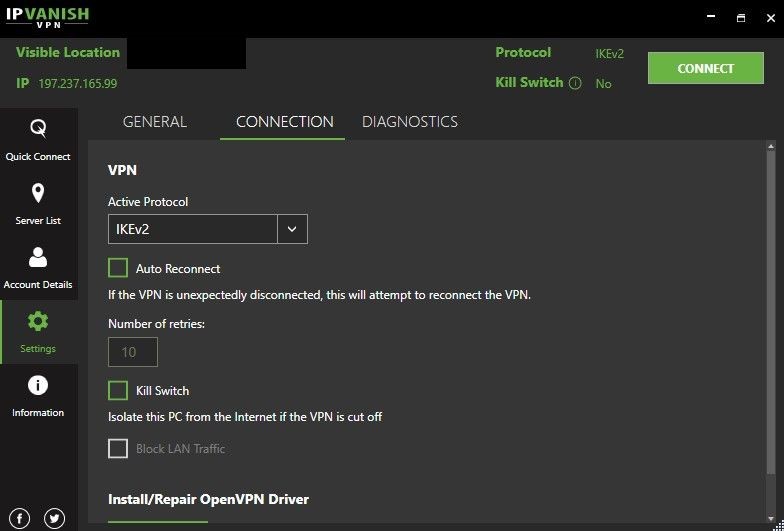Image resolution: width=784 pixels, height=531 pixels.
Task: Click the Auto Reconnect description text
Action: pyautogui.click(x=320, y=295)
